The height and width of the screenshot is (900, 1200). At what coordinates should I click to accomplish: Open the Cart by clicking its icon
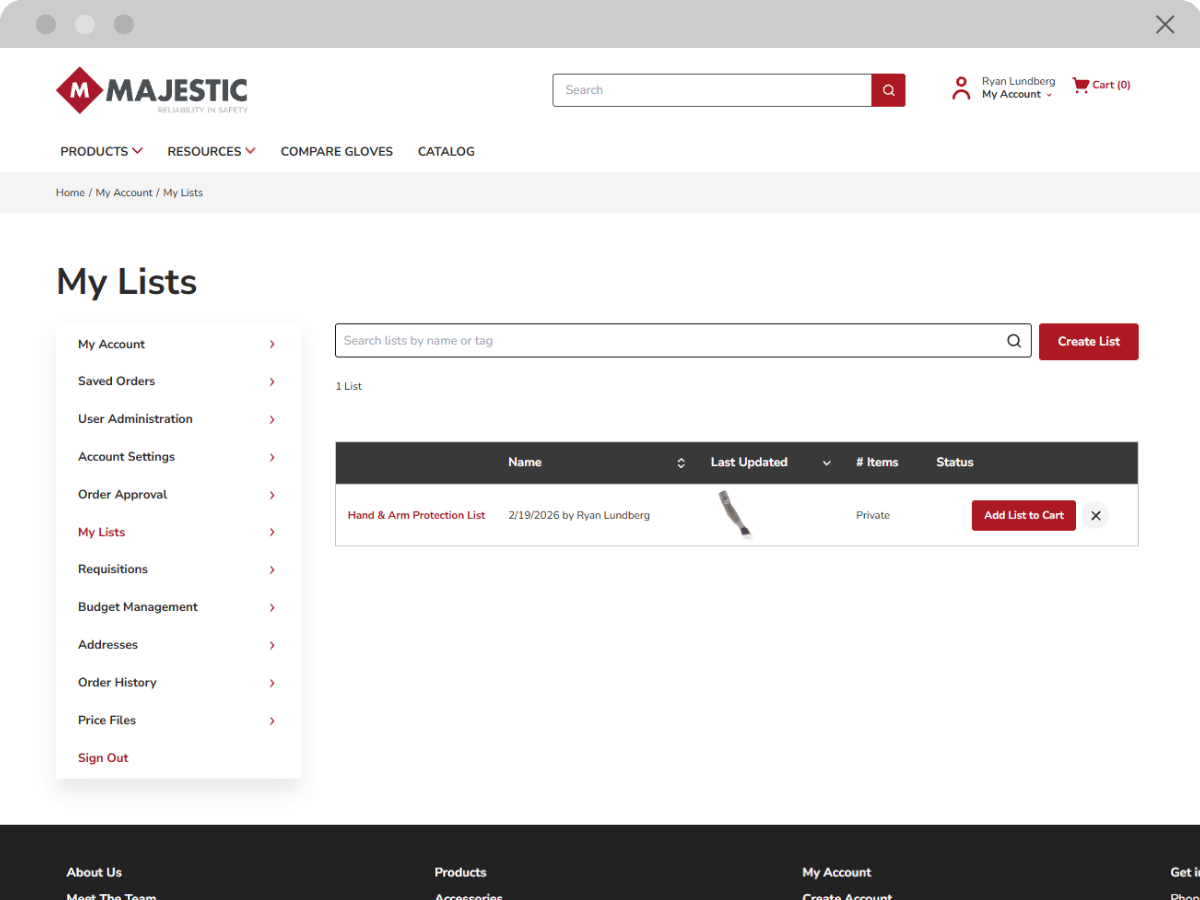[x=1080, y=85]
